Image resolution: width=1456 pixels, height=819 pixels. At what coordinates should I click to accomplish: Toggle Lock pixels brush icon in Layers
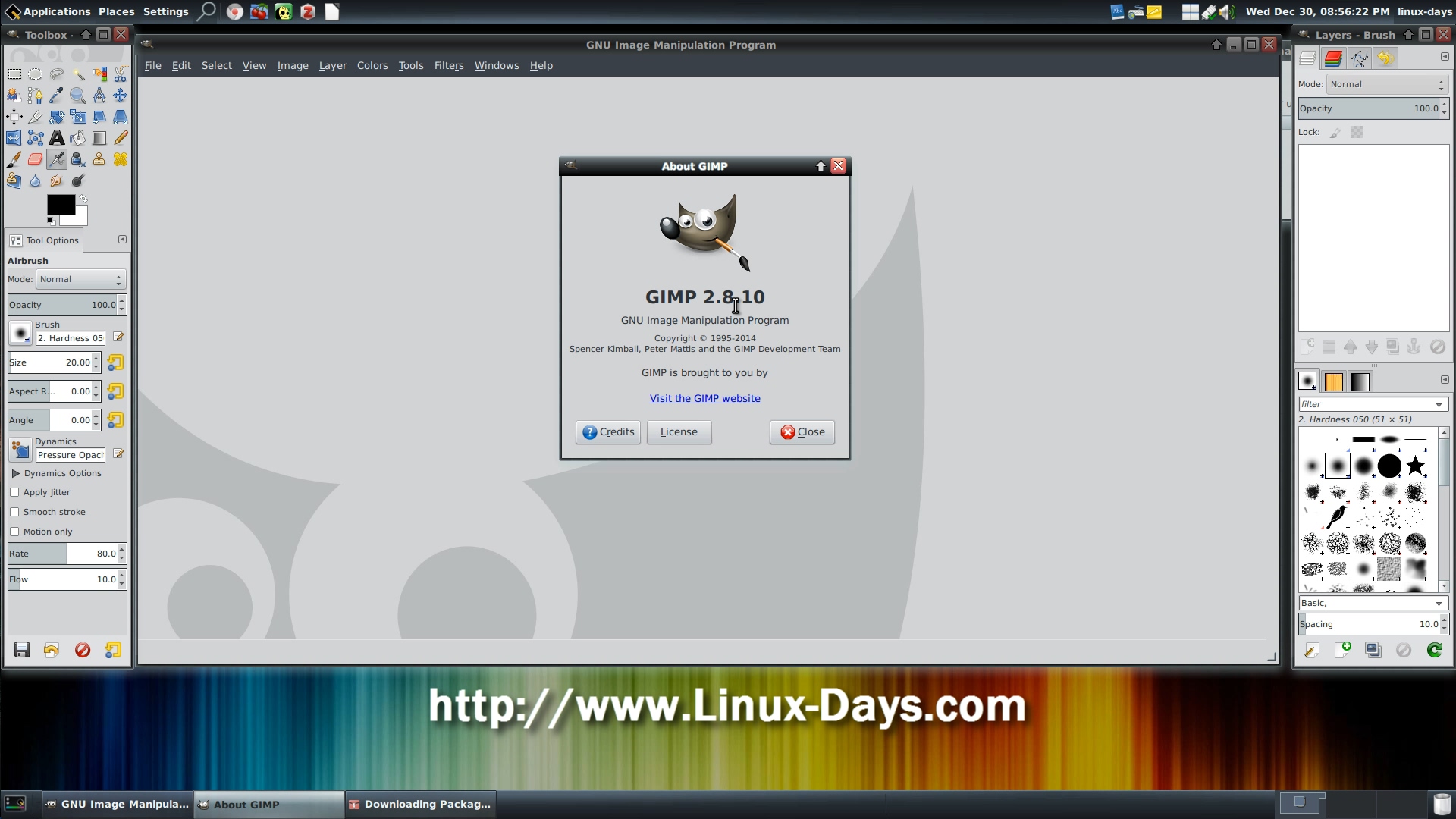(1335, 133)
